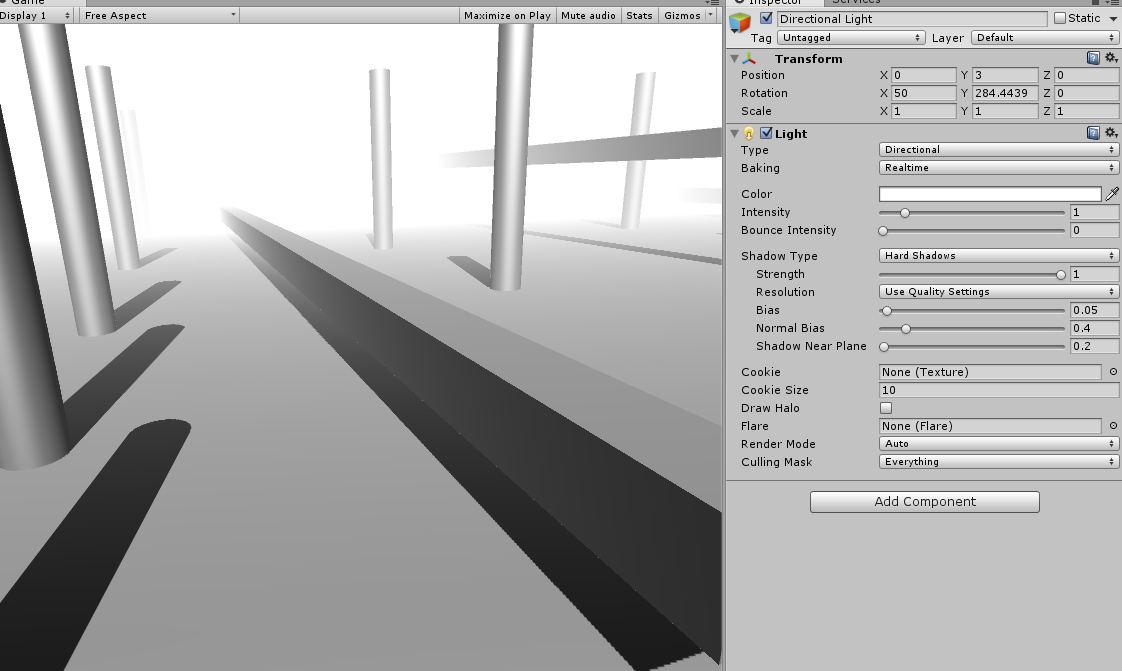Click the Rotation Z field
The height and width of the screenshot is (671, 1122).
click(1086, 93)
